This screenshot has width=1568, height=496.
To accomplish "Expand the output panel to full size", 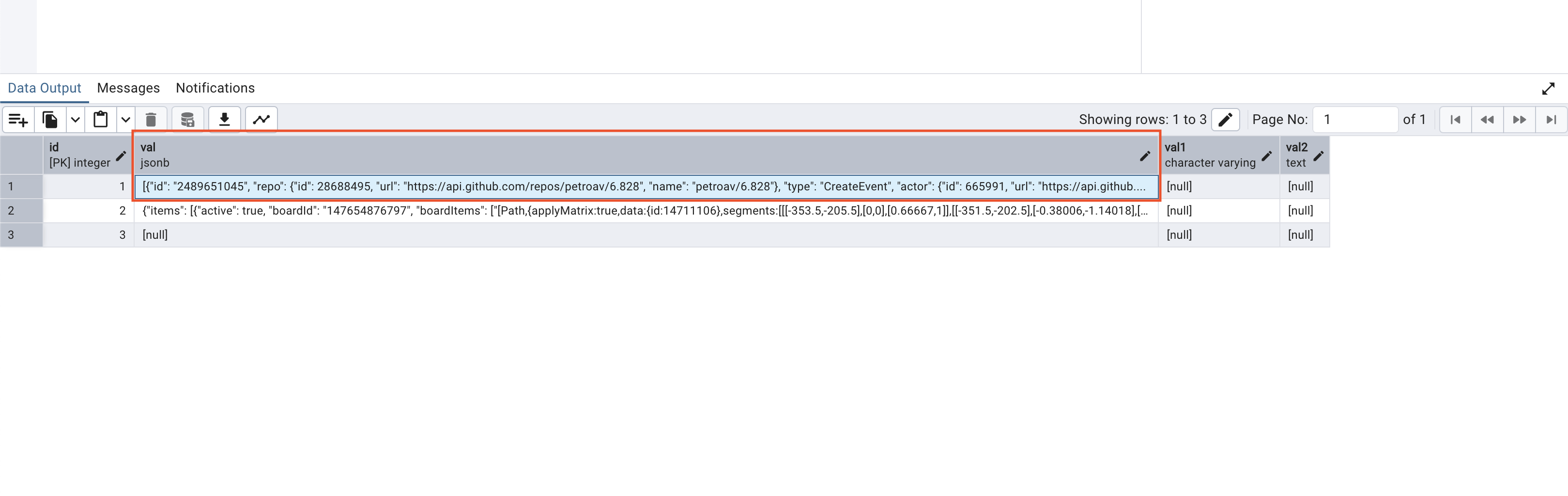I will point(1548,89).
